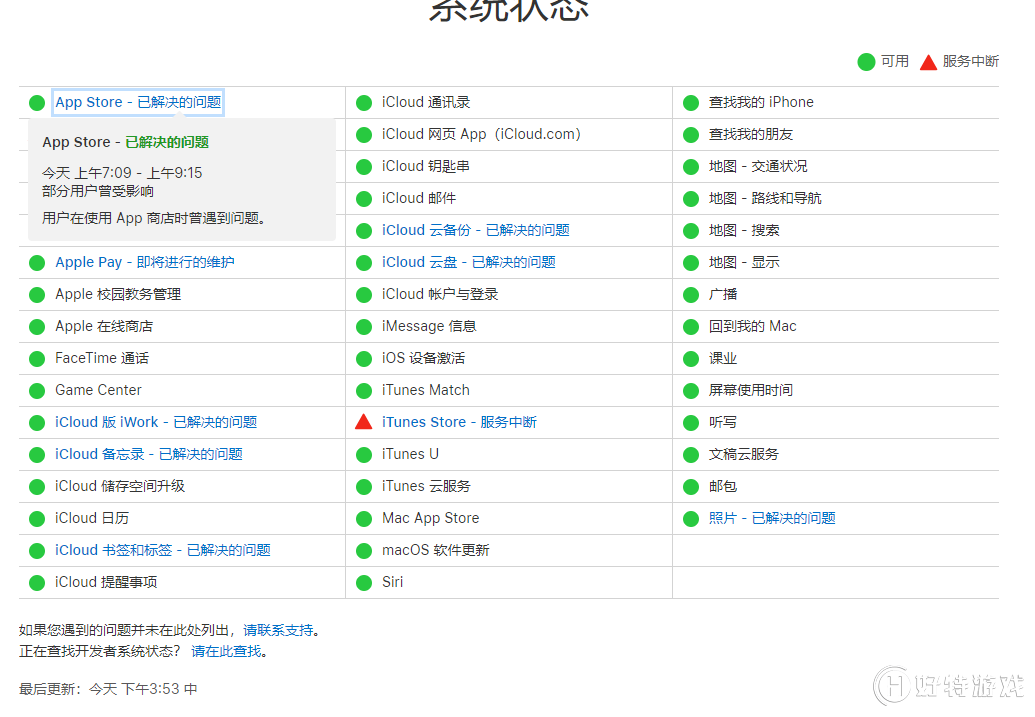Viewport: 1035px width, 717px height.
Task: Click green status dot beside 查找我的 iPhone
Action: (x=690, y=103)
